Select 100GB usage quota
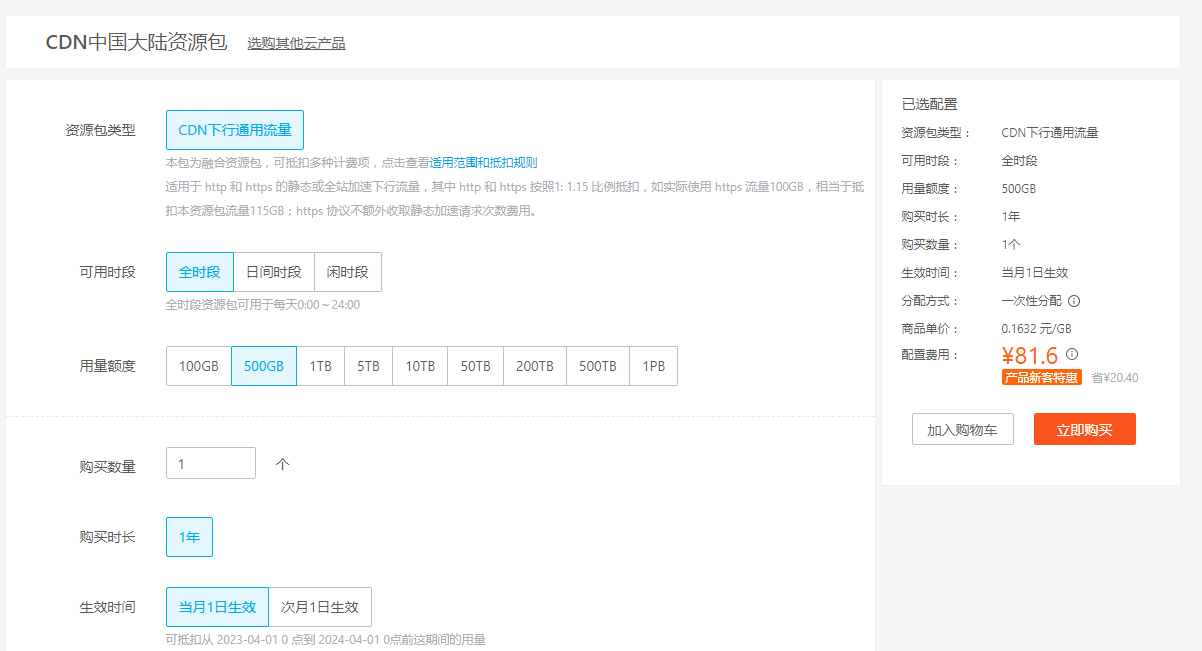 pyautogui.click(x=199, y=366)
